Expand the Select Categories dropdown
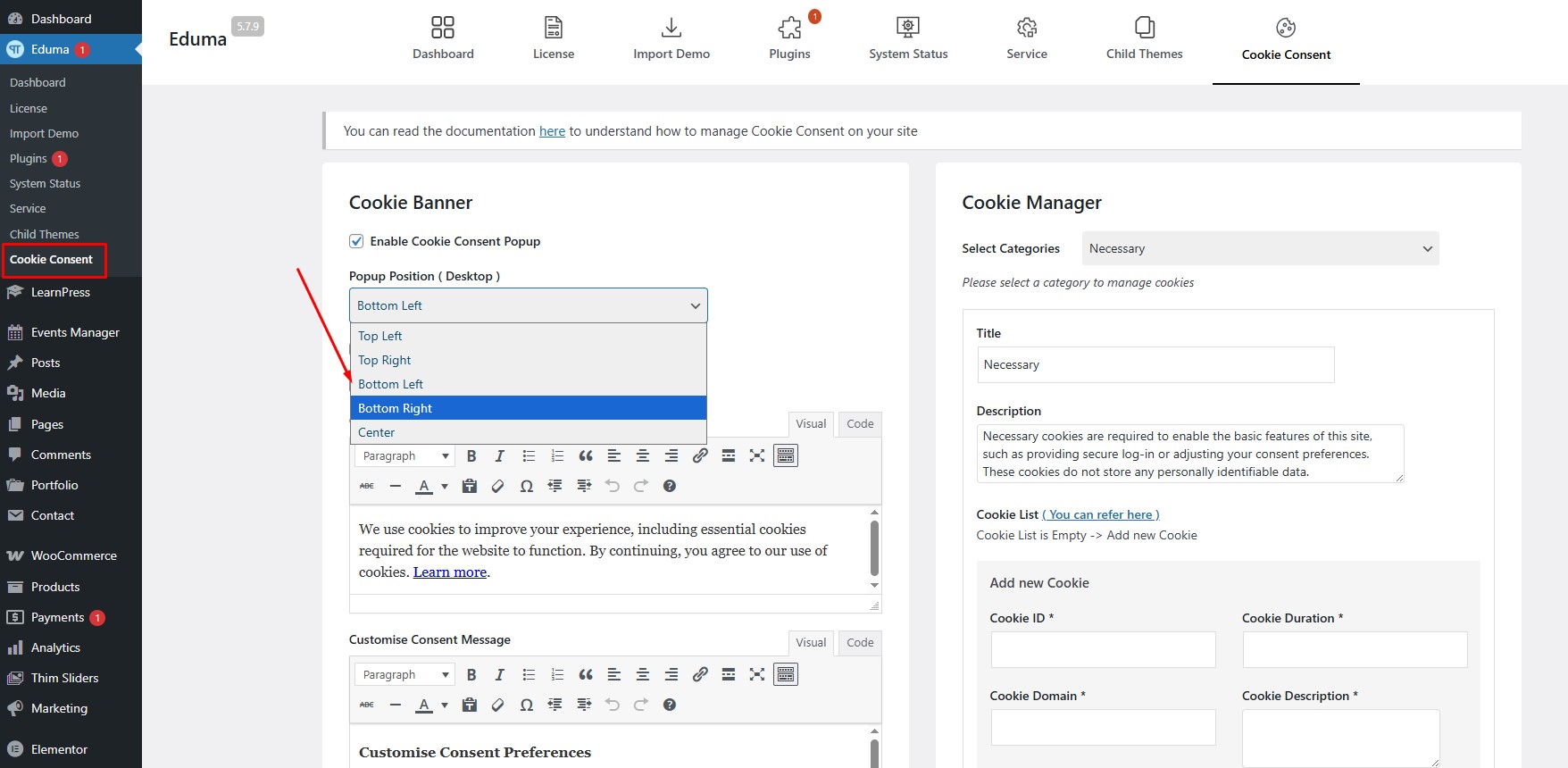Viewport: 1568px width, 768px height. click(1260, 249)
